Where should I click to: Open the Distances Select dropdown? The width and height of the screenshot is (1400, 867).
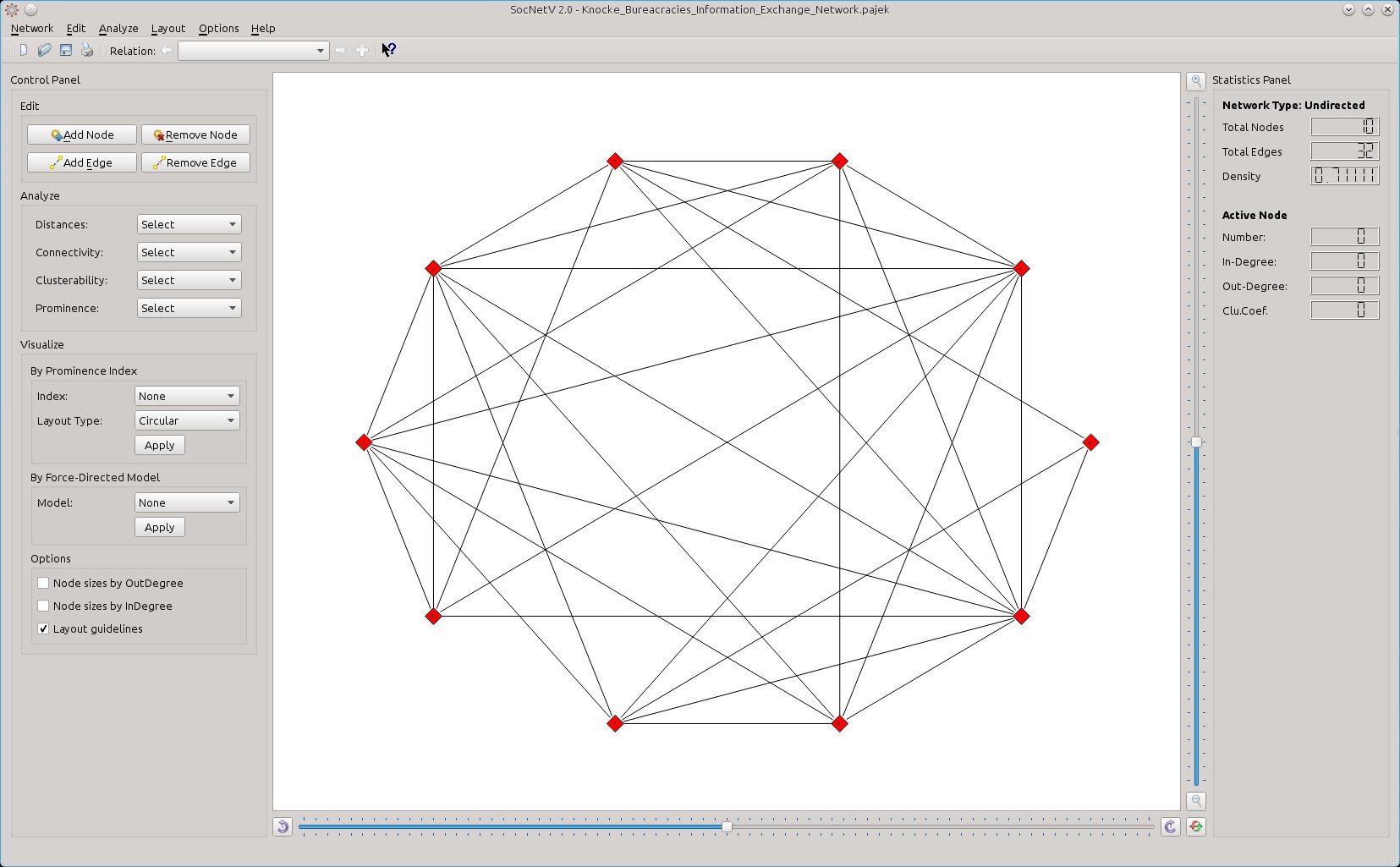(189, 224)
